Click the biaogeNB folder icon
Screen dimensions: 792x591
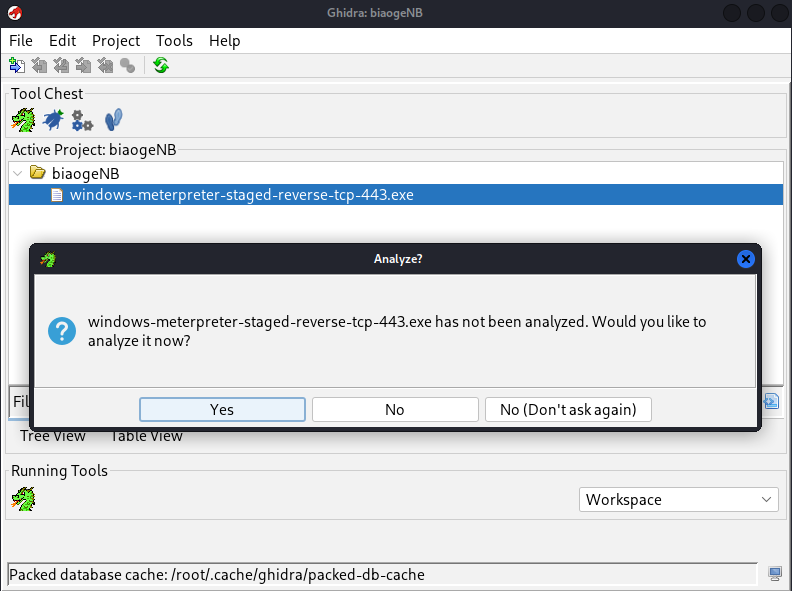click(37, 173)
